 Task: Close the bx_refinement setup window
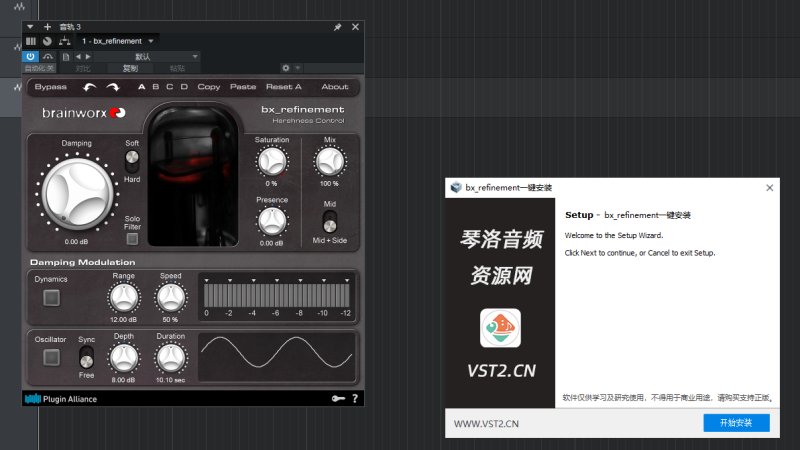coord(769,188)
